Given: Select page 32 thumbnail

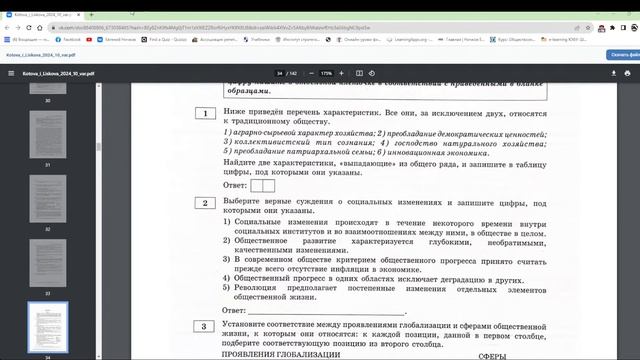Looking at the screenshot, I should tap(48, 199).
